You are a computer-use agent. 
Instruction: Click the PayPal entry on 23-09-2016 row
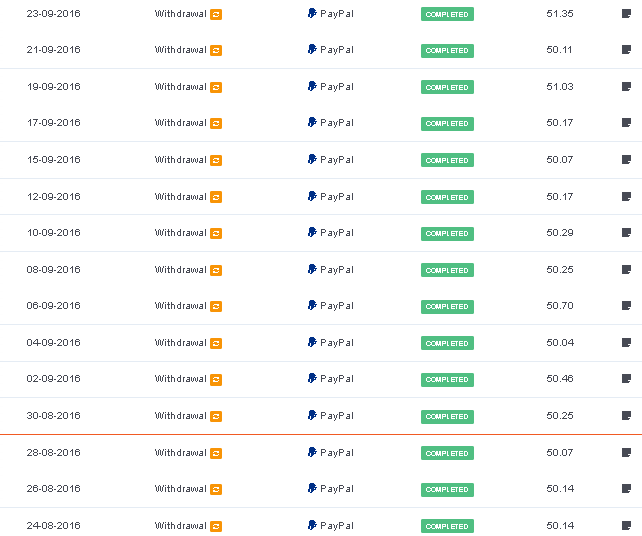pos(330,14)
